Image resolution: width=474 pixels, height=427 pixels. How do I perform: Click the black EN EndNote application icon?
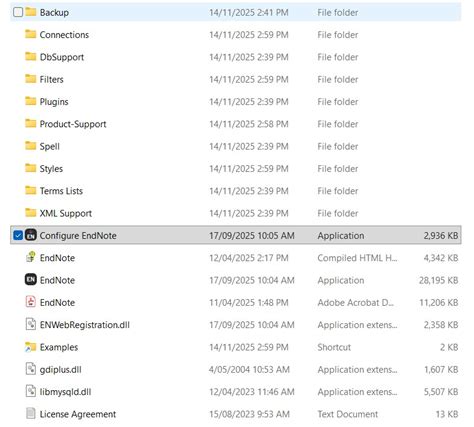click(31, 280)
